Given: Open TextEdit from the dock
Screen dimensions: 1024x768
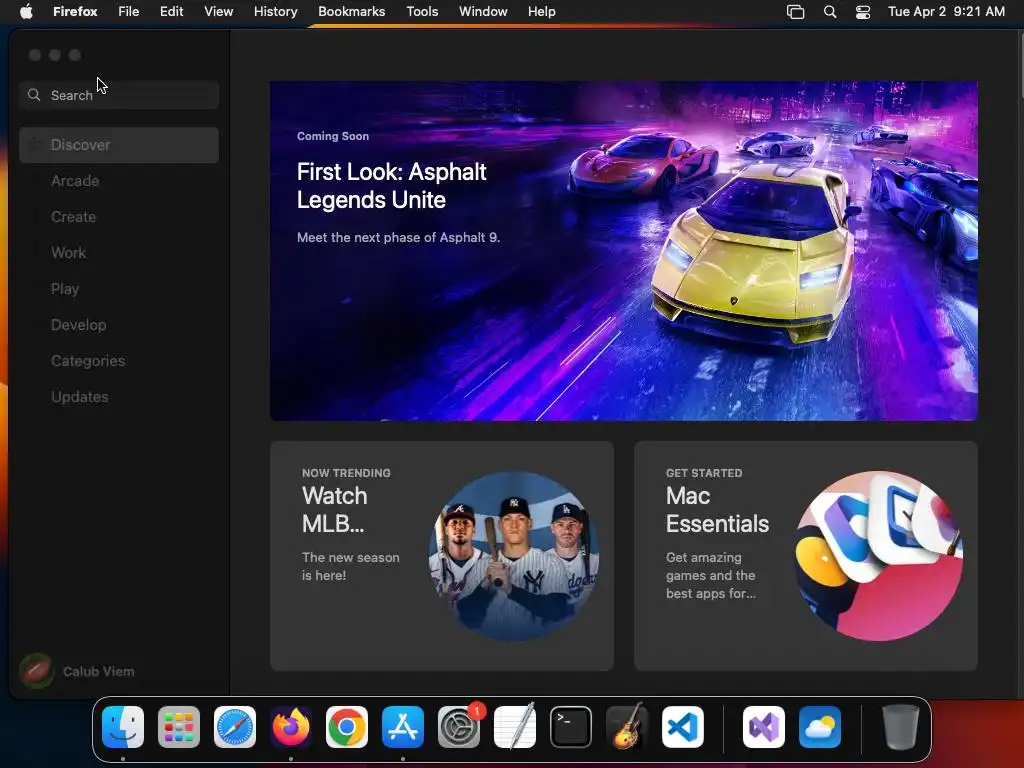Looking at the screenshot, I should [515, 727].
